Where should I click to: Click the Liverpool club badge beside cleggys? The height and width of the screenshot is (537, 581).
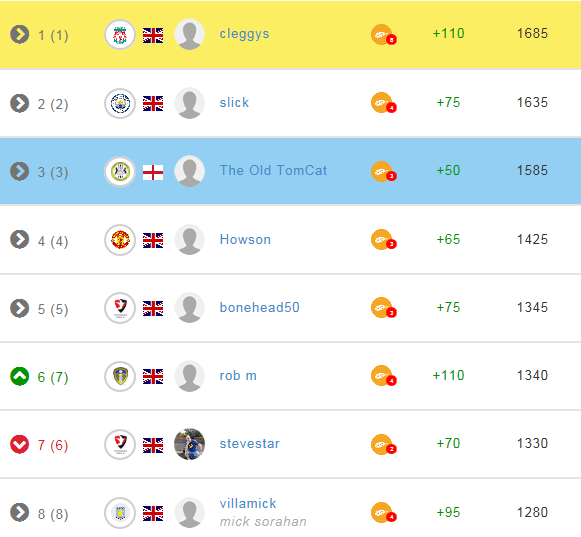[120, 35]
